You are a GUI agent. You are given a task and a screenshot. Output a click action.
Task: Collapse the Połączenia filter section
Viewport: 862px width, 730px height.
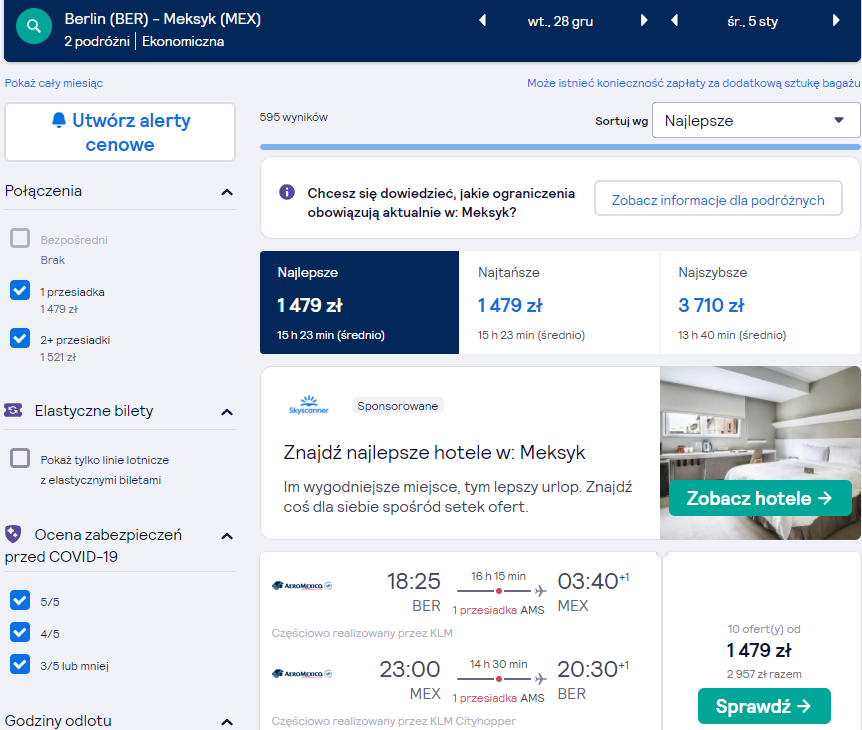pyautogui.click(x=227, y=192)
